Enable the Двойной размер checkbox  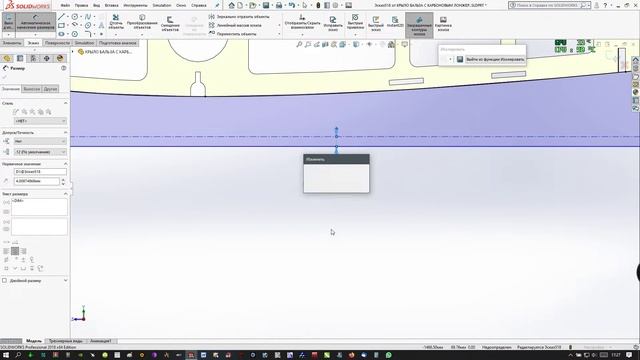click(x=4, y=280)
